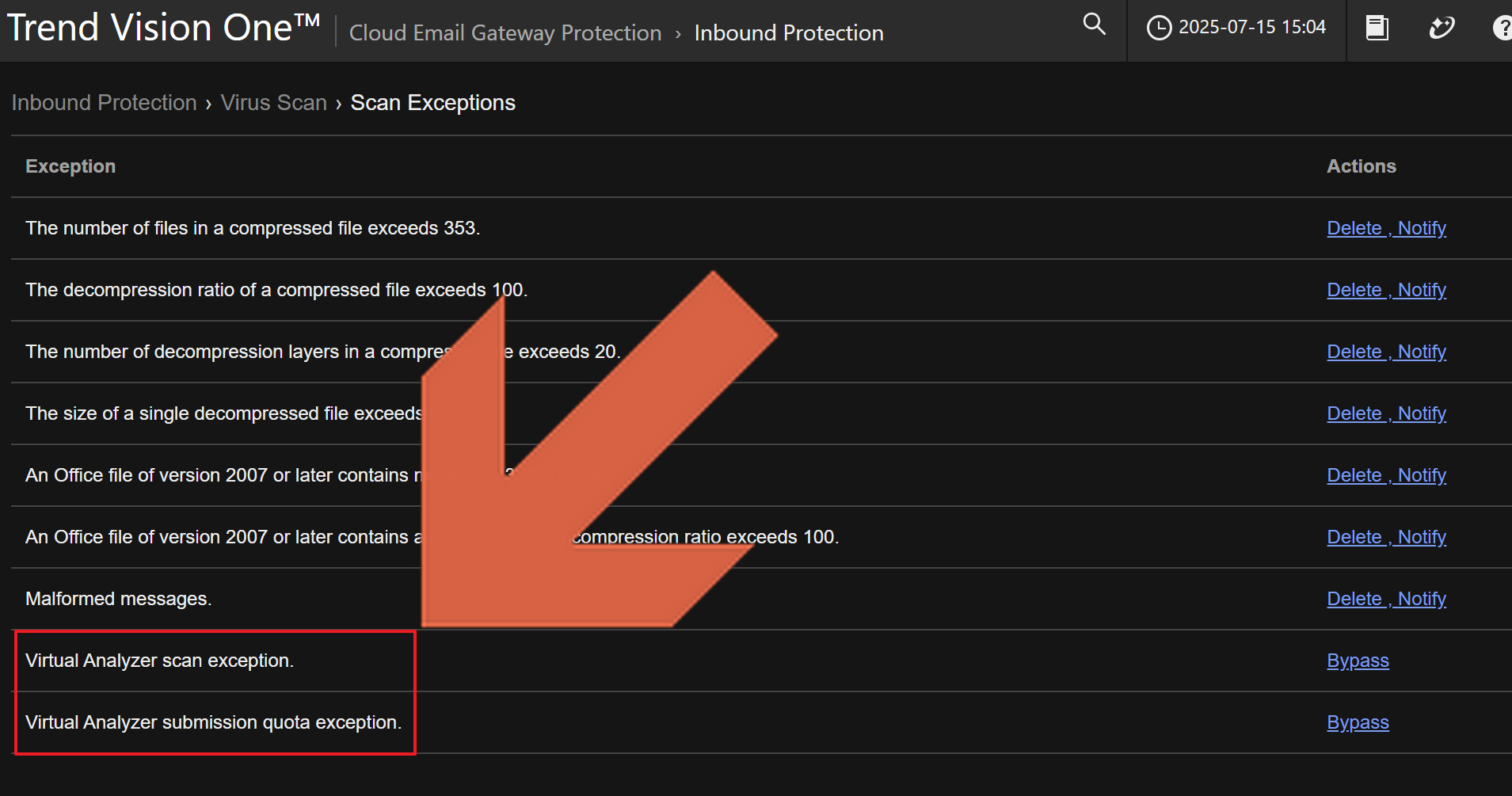Image resolution: width=1512 pixels, height=796 pixels.
Task: Click Delete, Notify for files exceeds 353 row
Action: point(1386,228)
